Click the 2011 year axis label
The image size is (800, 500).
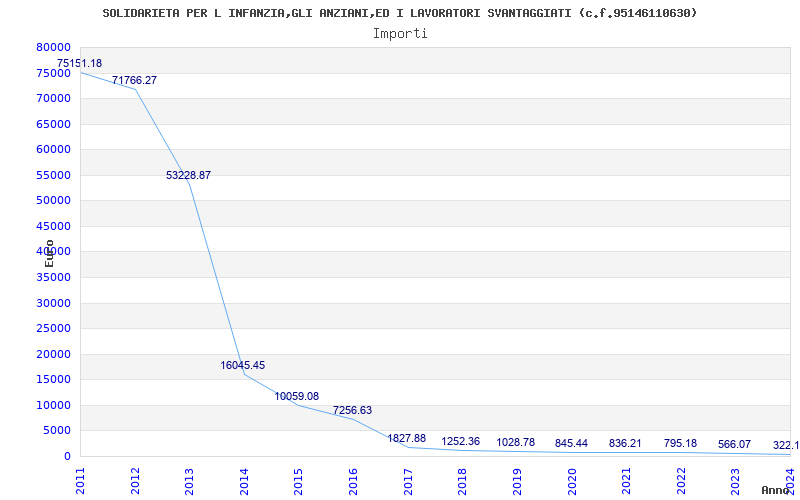(x=81, y=481)
